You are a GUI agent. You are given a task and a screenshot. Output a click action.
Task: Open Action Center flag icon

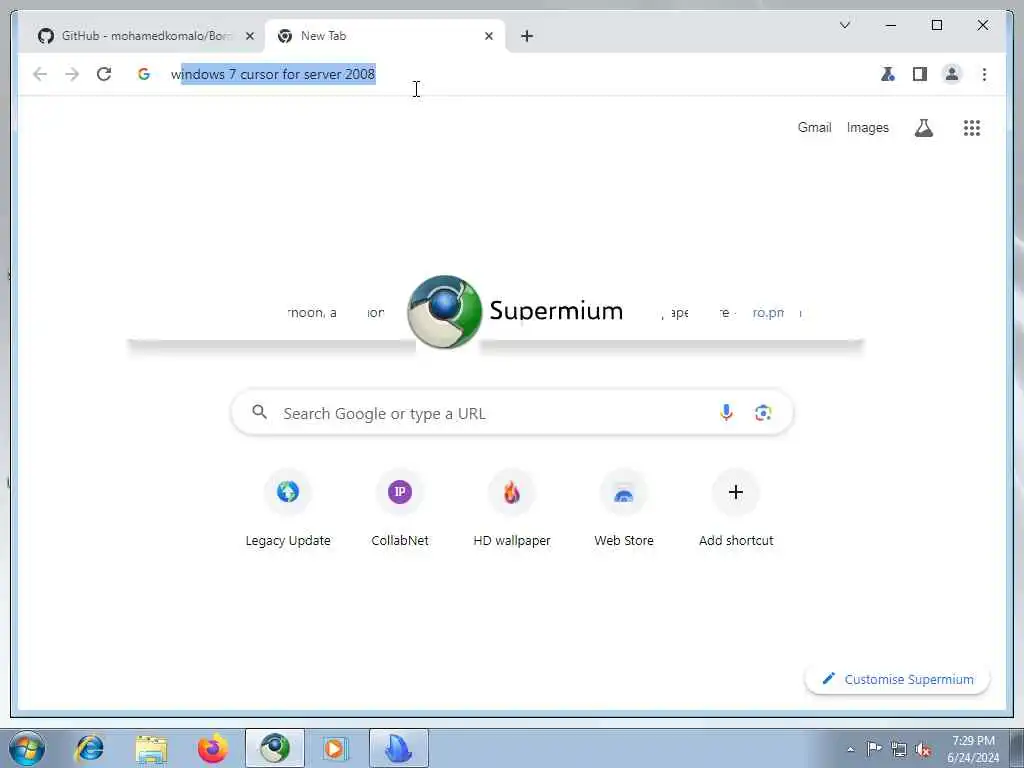click(874, 748)
